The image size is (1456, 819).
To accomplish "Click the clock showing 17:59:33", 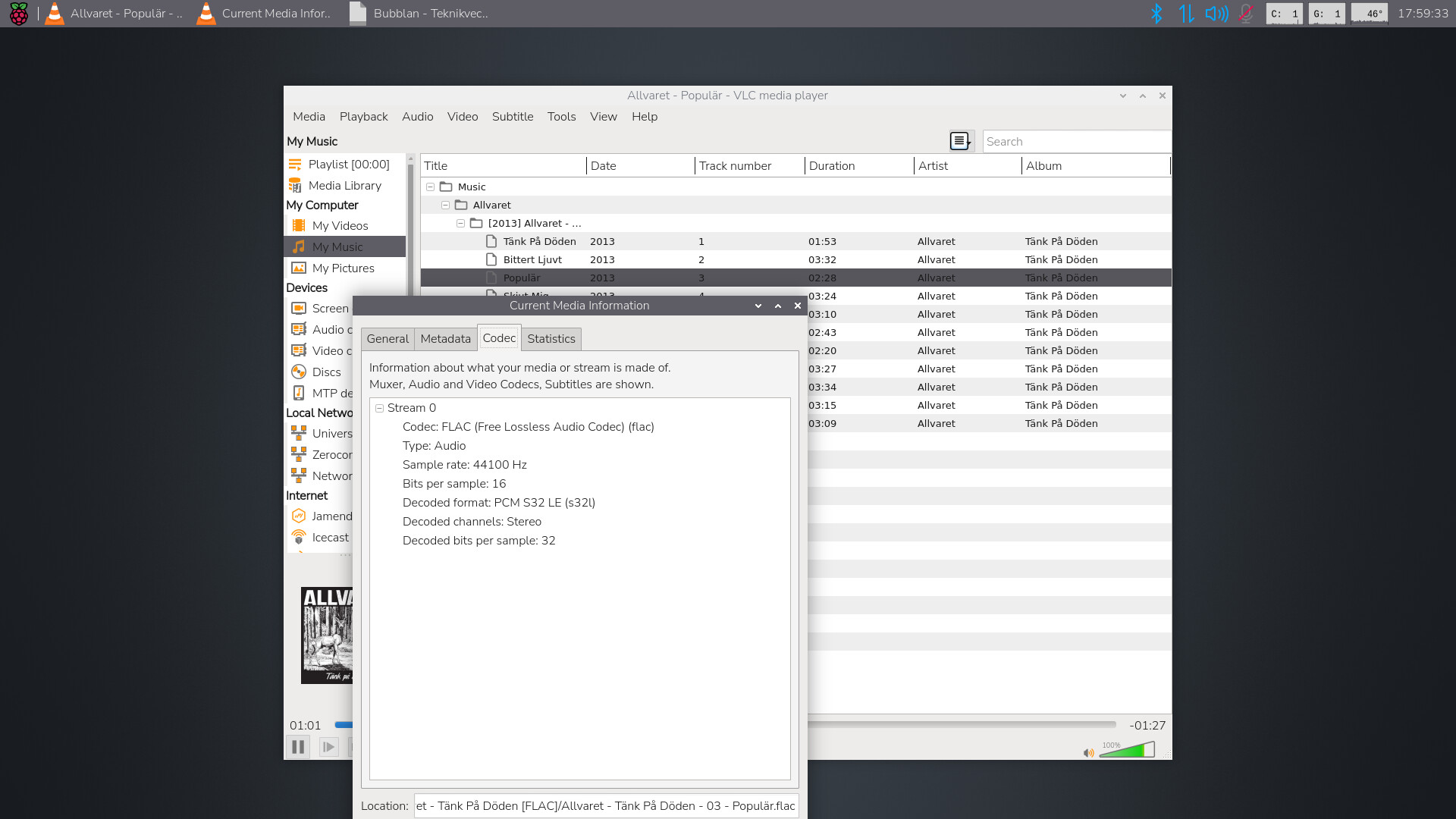I will pos(1423,14).
